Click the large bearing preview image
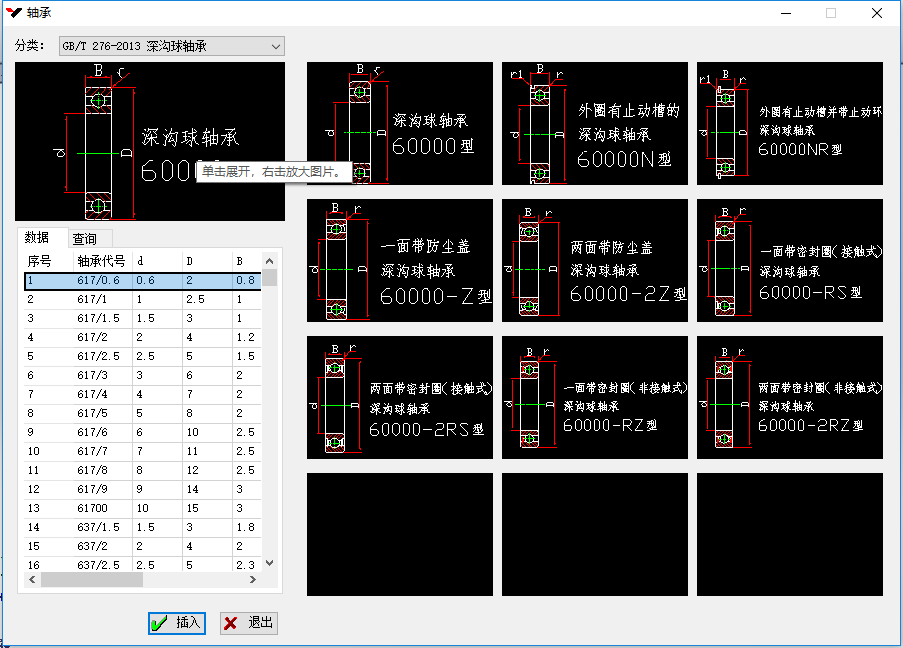Image resolution: width=903 pixels, height=648 pixels. click(150, 141)
